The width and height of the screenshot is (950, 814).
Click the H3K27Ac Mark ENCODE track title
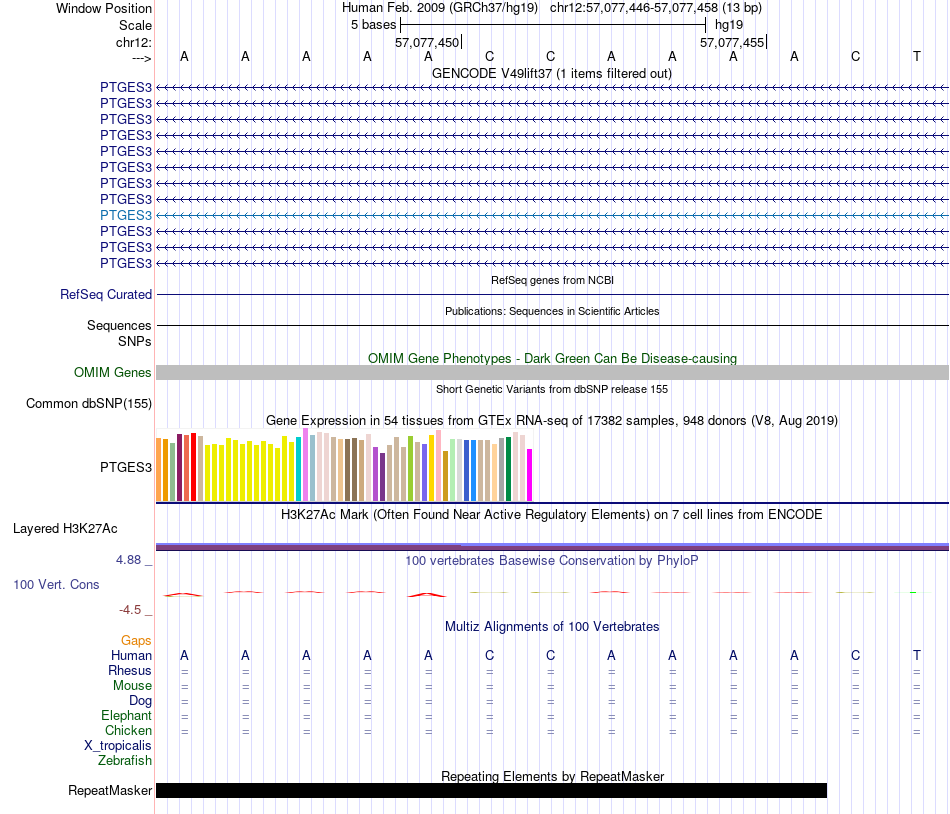(x=552, y=515)
